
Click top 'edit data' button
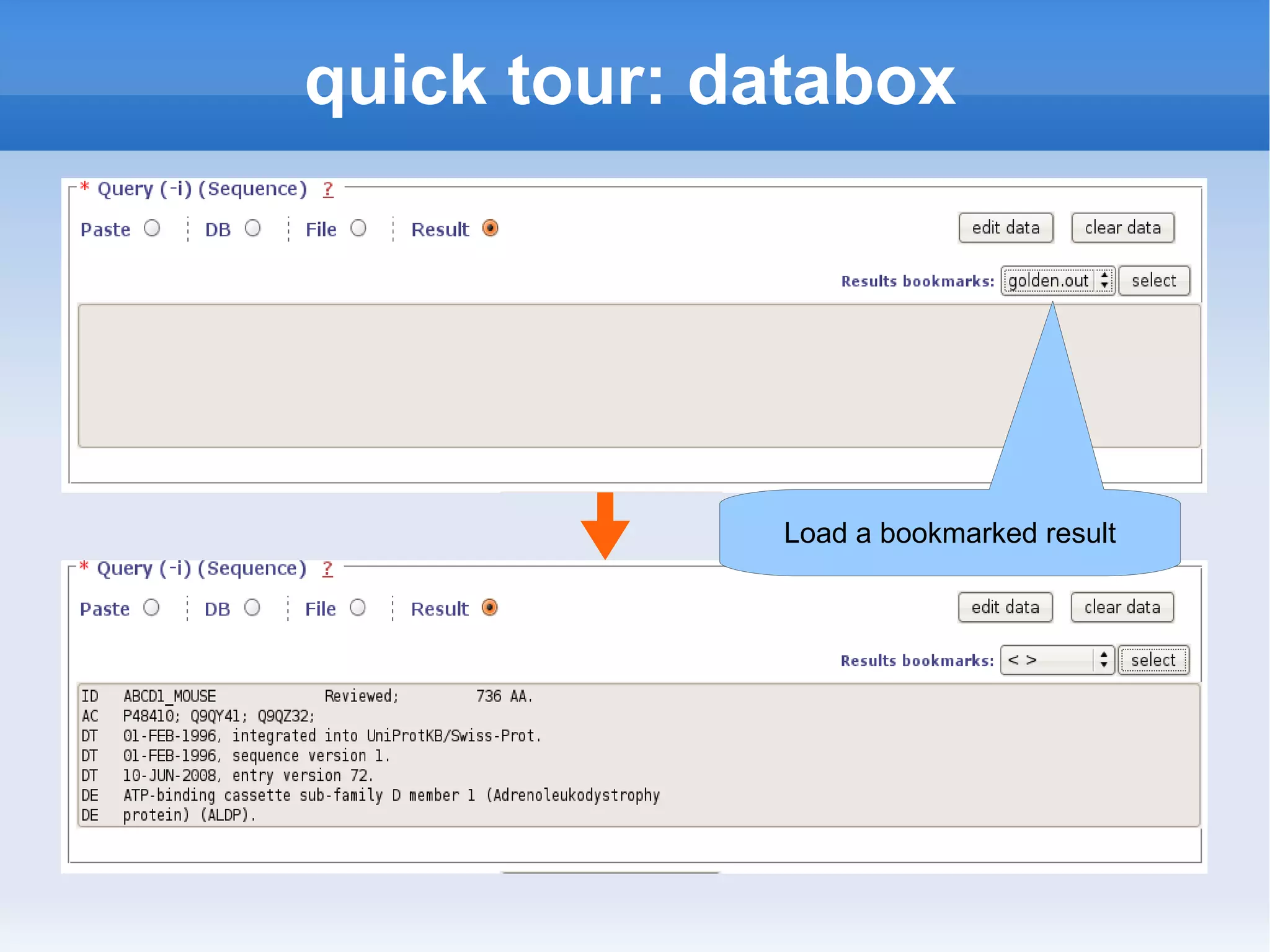(x=1005, y=228)
